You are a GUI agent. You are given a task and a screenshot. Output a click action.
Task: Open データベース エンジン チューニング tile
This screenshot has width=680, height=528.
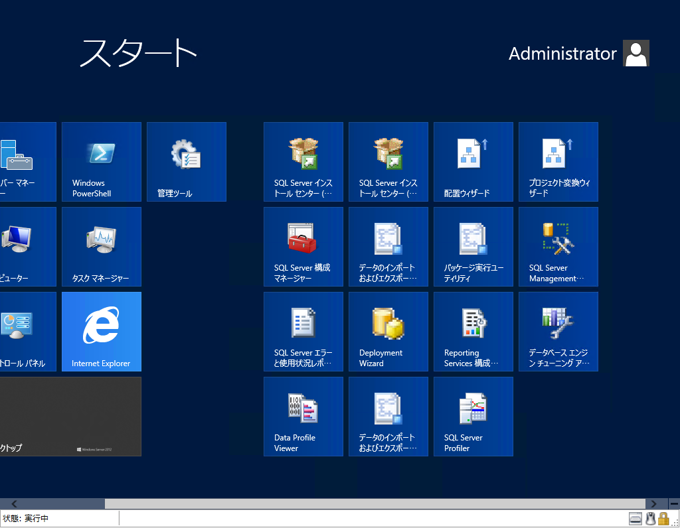click(558, 332)
